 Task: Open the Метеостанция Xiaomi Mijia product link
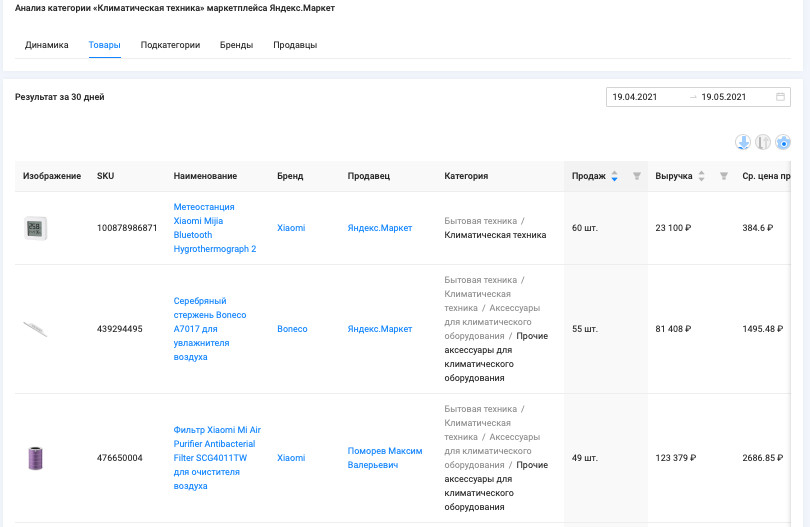coord(215,228)
